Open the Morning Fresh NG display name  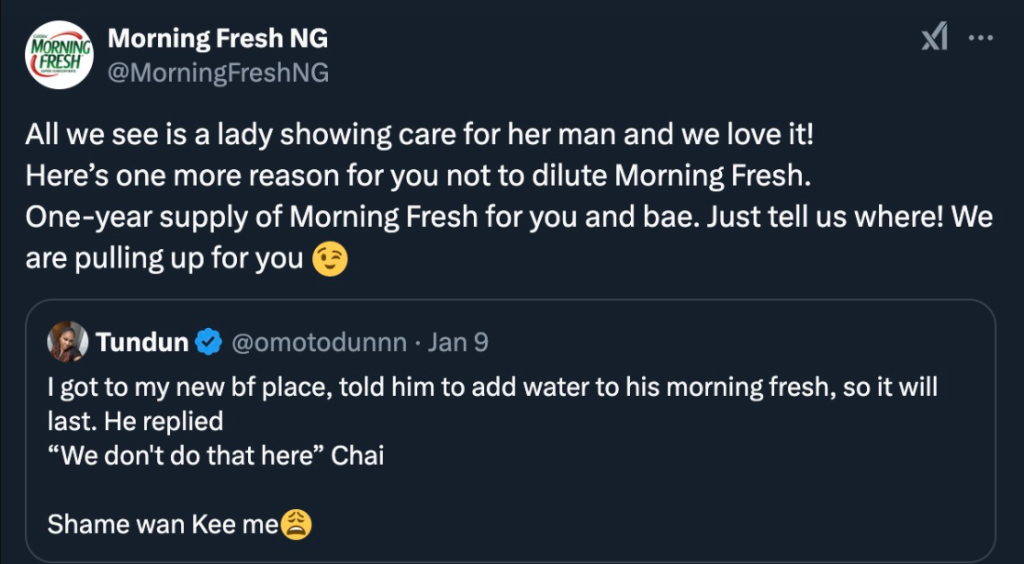tap(217, 39)
